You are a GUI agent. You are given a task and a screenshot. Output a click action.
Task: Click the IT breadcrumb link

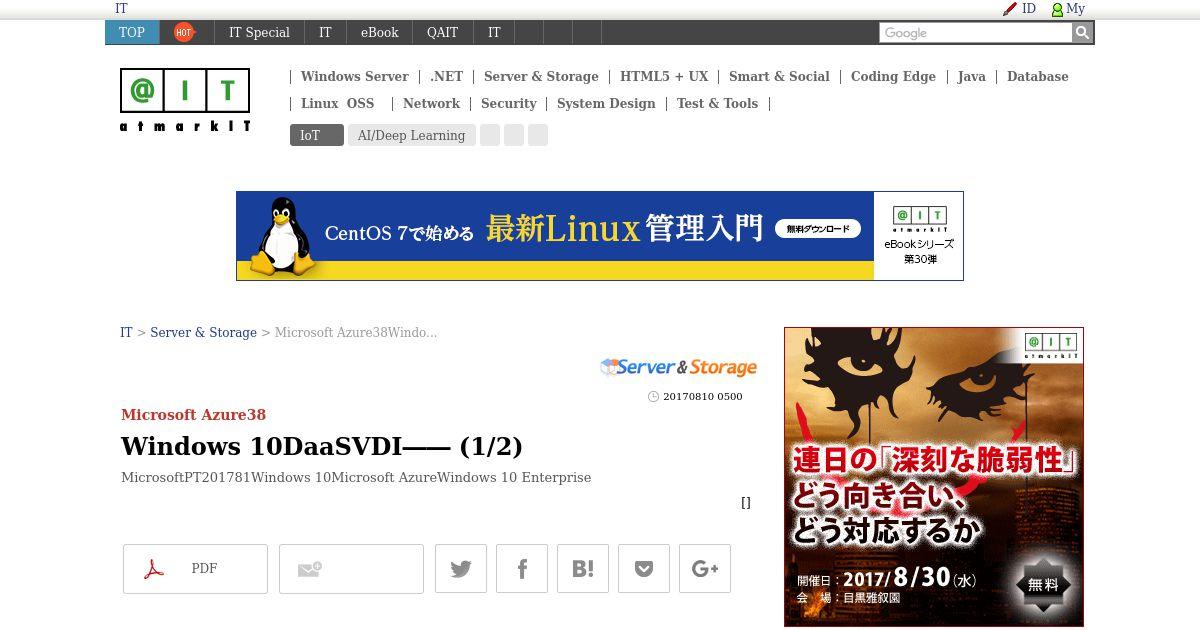(x=126, y=332)
